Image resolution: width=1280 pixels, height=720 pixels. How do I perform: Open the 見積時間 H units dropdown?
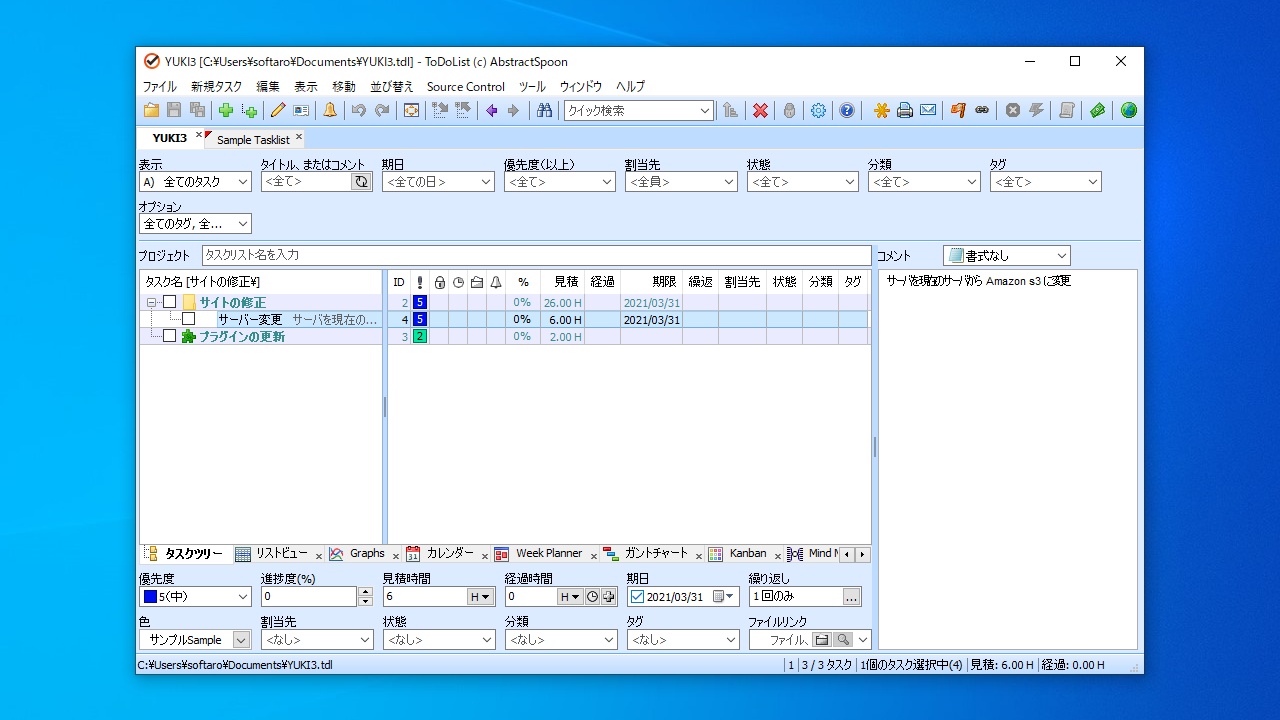click(x=481, y=597)
